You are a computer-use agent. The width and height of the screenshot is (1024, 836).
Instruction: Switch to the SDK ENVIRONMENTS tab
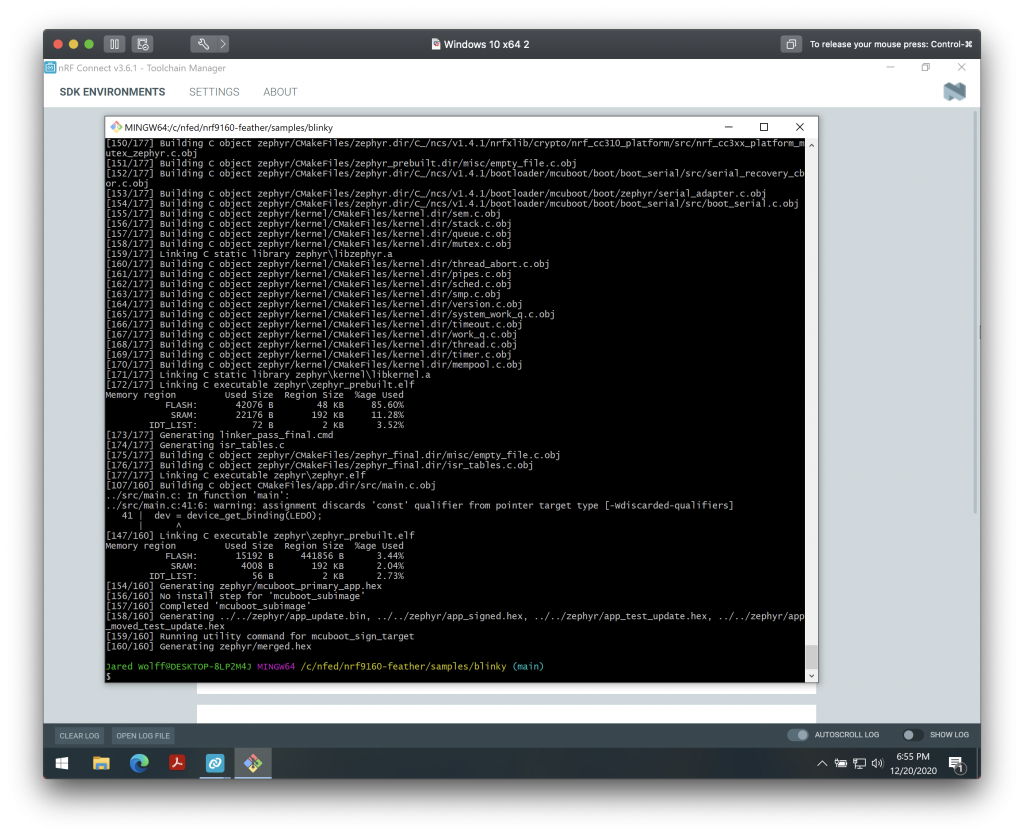coord(112,92)
